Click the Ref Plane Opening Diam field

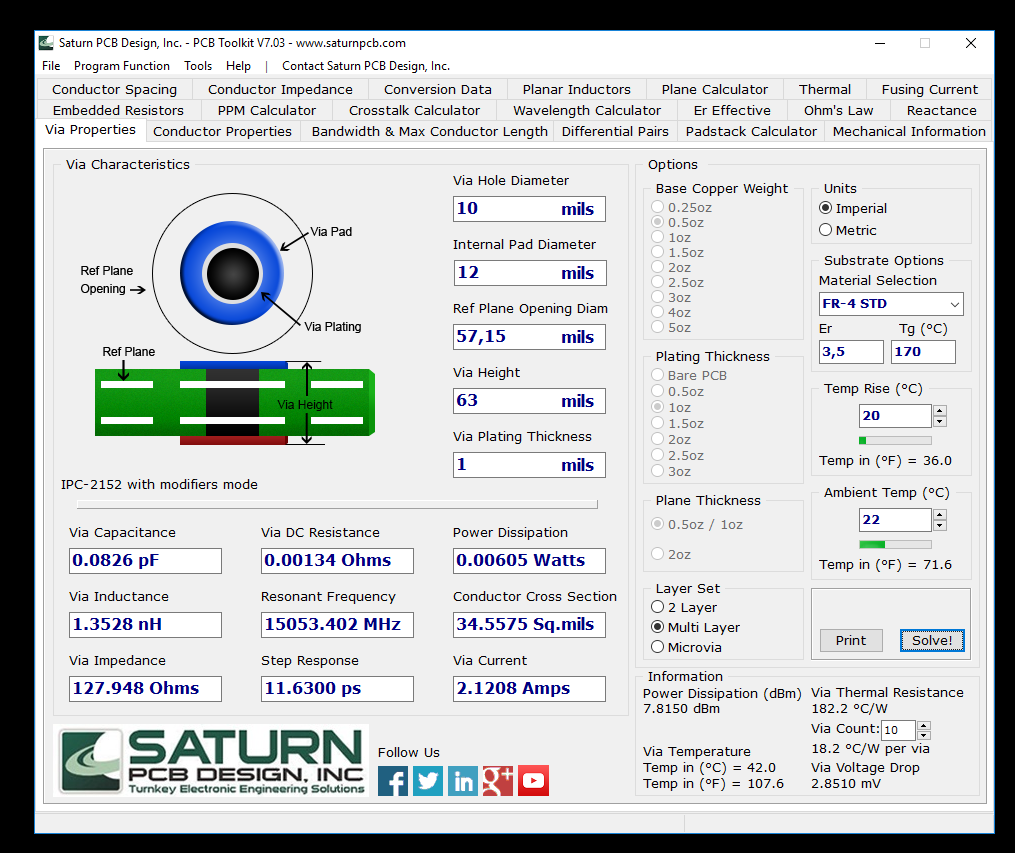530,337
